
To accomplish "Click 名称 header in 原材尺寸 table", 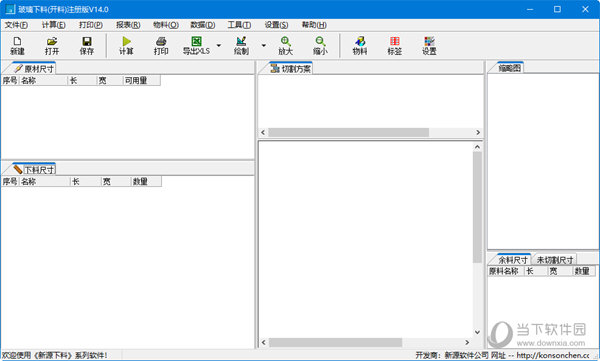I will 43,80.
